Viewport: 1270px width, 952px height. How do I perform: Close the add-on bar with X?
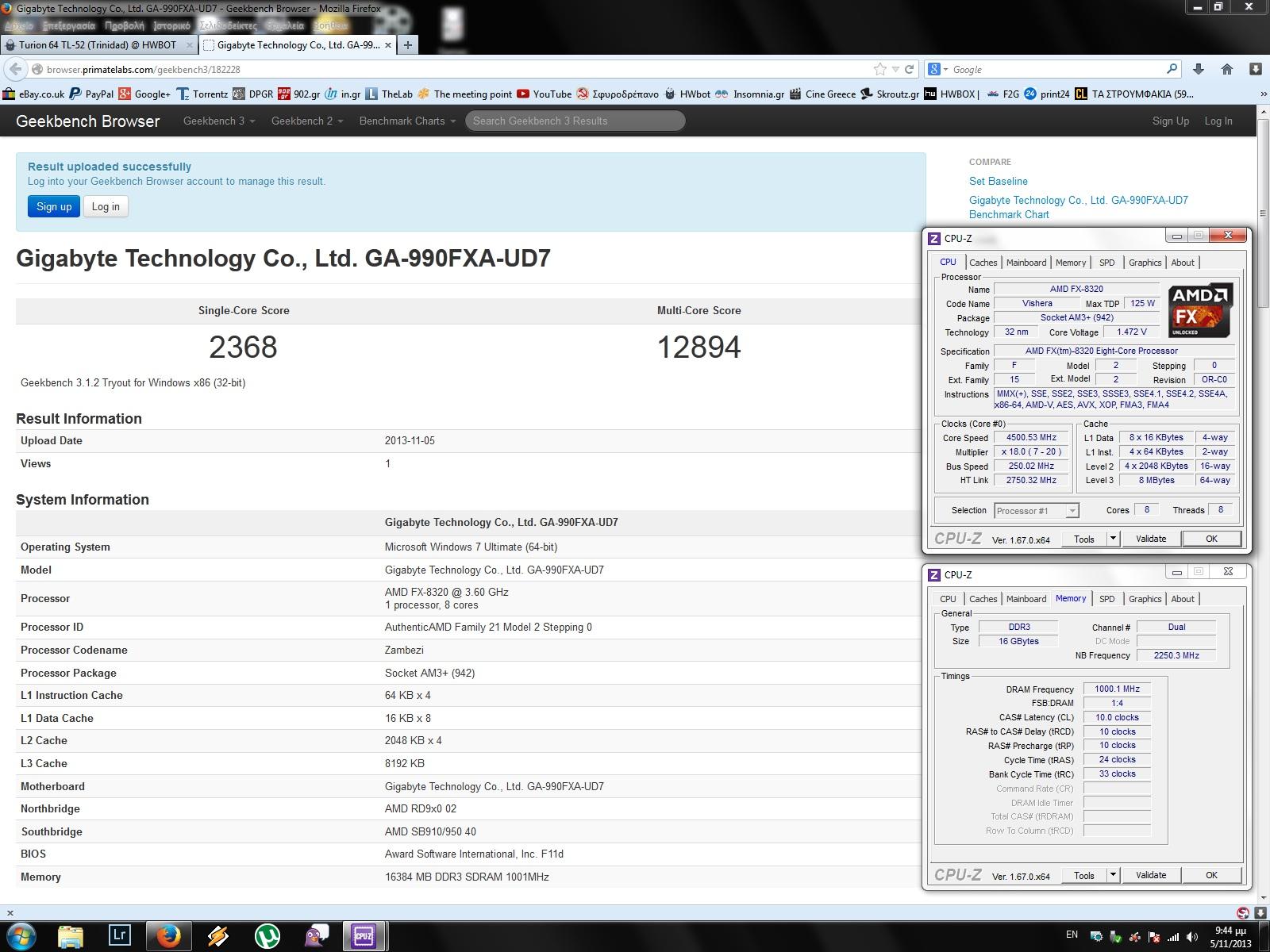[10, 913]
